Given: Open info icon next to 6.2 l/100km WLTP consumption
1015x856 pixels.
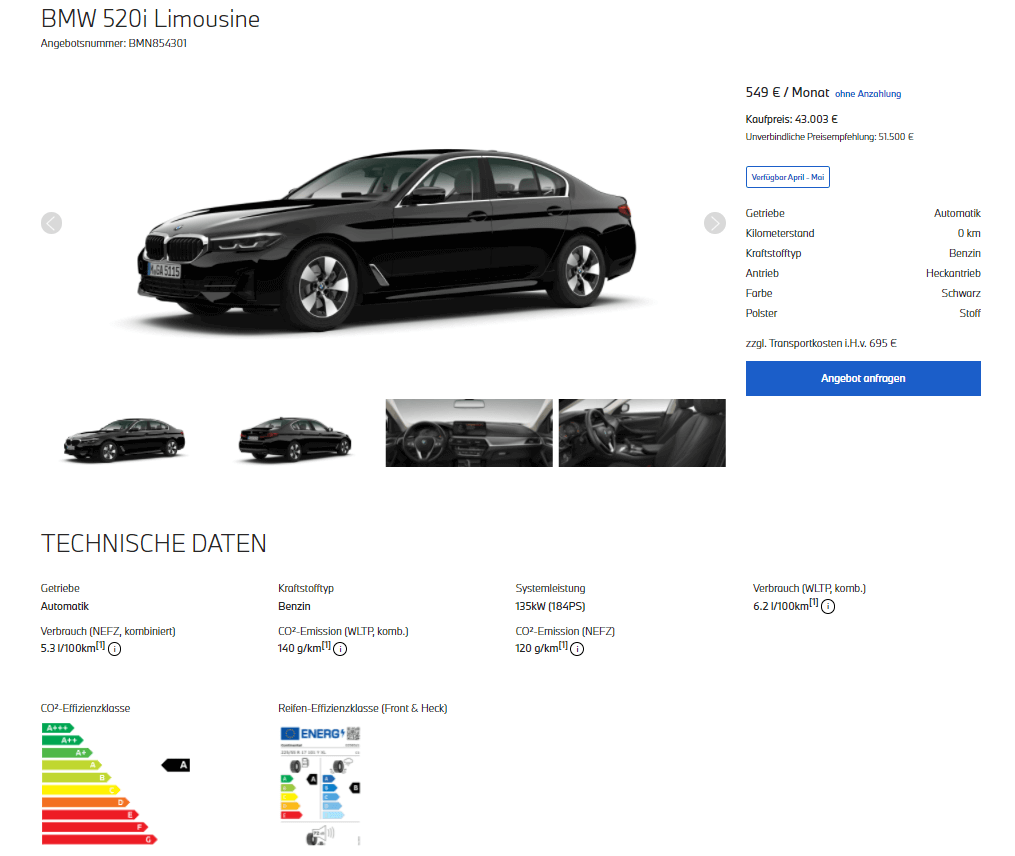Looking at the screenshot, I should tap(828, 607).
